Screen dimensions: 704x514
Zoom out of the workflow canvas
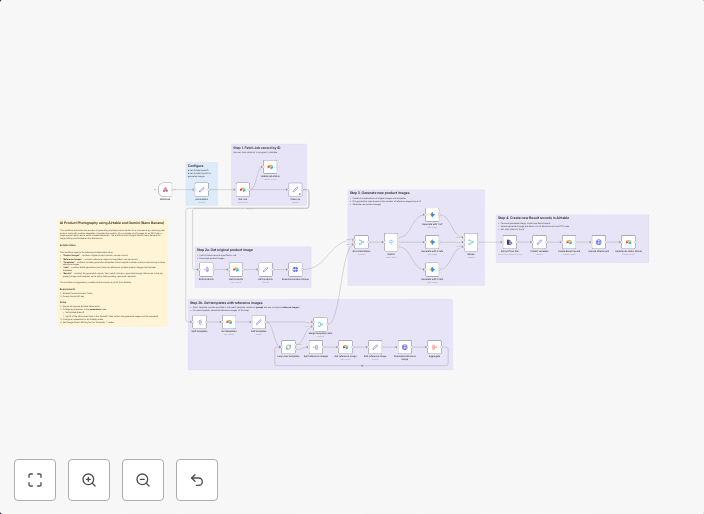point(143,480)
